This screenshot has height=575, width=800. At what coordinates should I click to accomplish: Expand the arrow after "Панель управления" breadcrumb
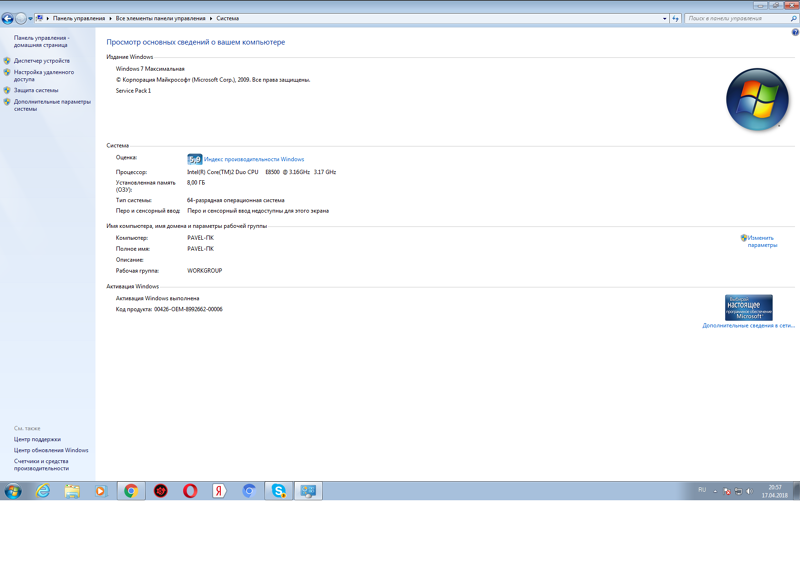pyautogui.click(x=110, y=18)
